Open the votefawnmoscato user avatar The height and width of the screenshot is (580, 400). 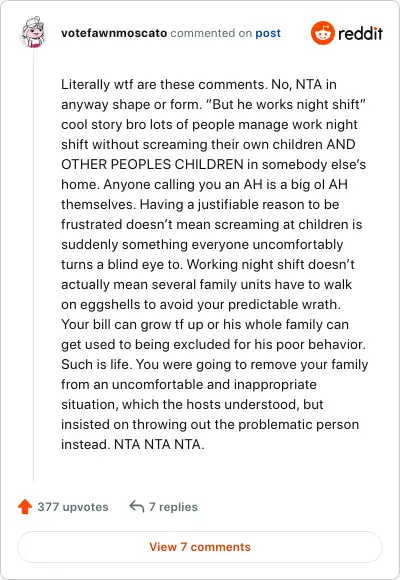(x=33, y=33)
